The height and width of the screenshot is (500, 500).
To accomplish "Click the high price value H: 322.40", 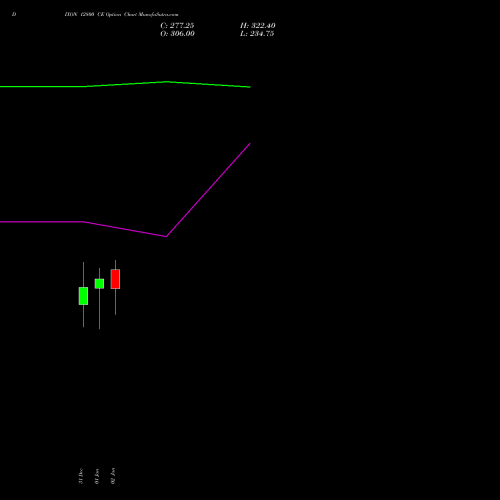I will pos(258,26).
